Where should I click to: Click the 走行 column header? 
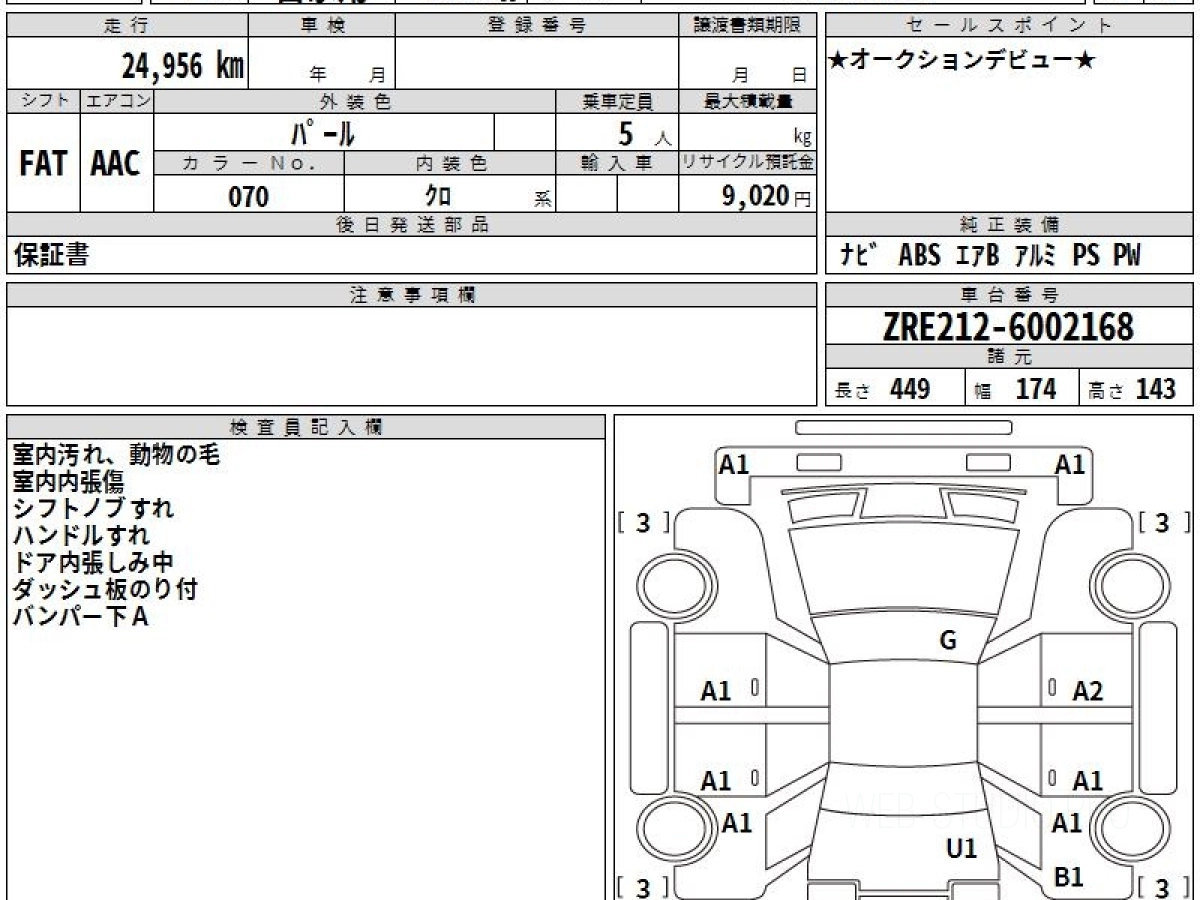pyautogui.click(x=127, y=26)
